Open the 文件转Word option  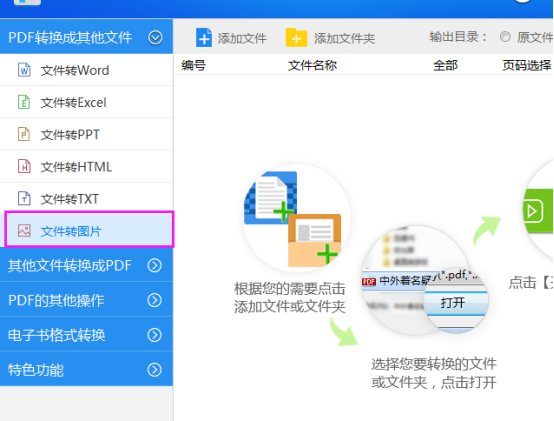[87, 70]
